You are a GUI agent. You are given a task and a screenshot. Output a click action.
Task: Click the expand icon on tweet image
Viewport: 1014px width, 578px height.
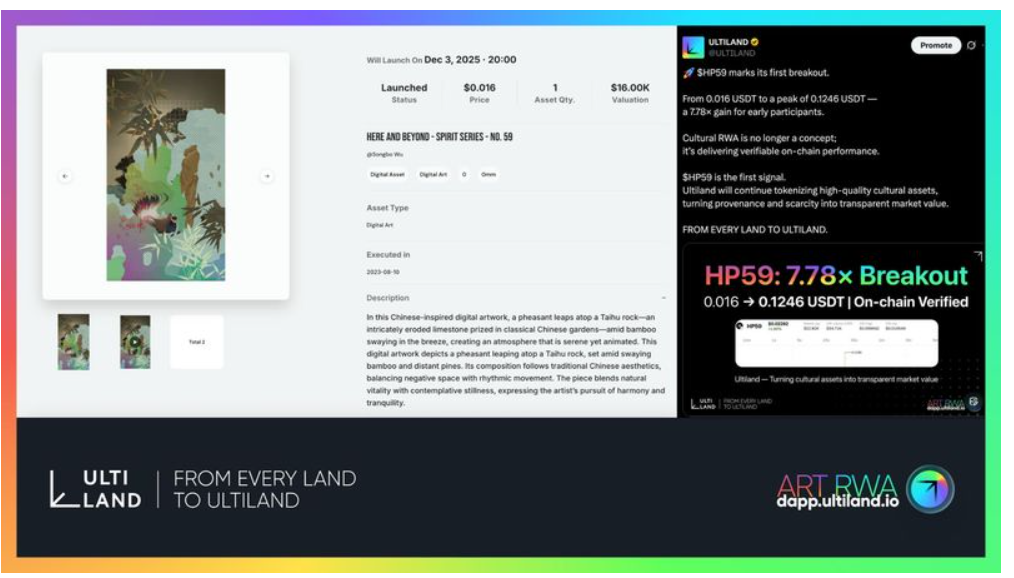click(977, 256)
